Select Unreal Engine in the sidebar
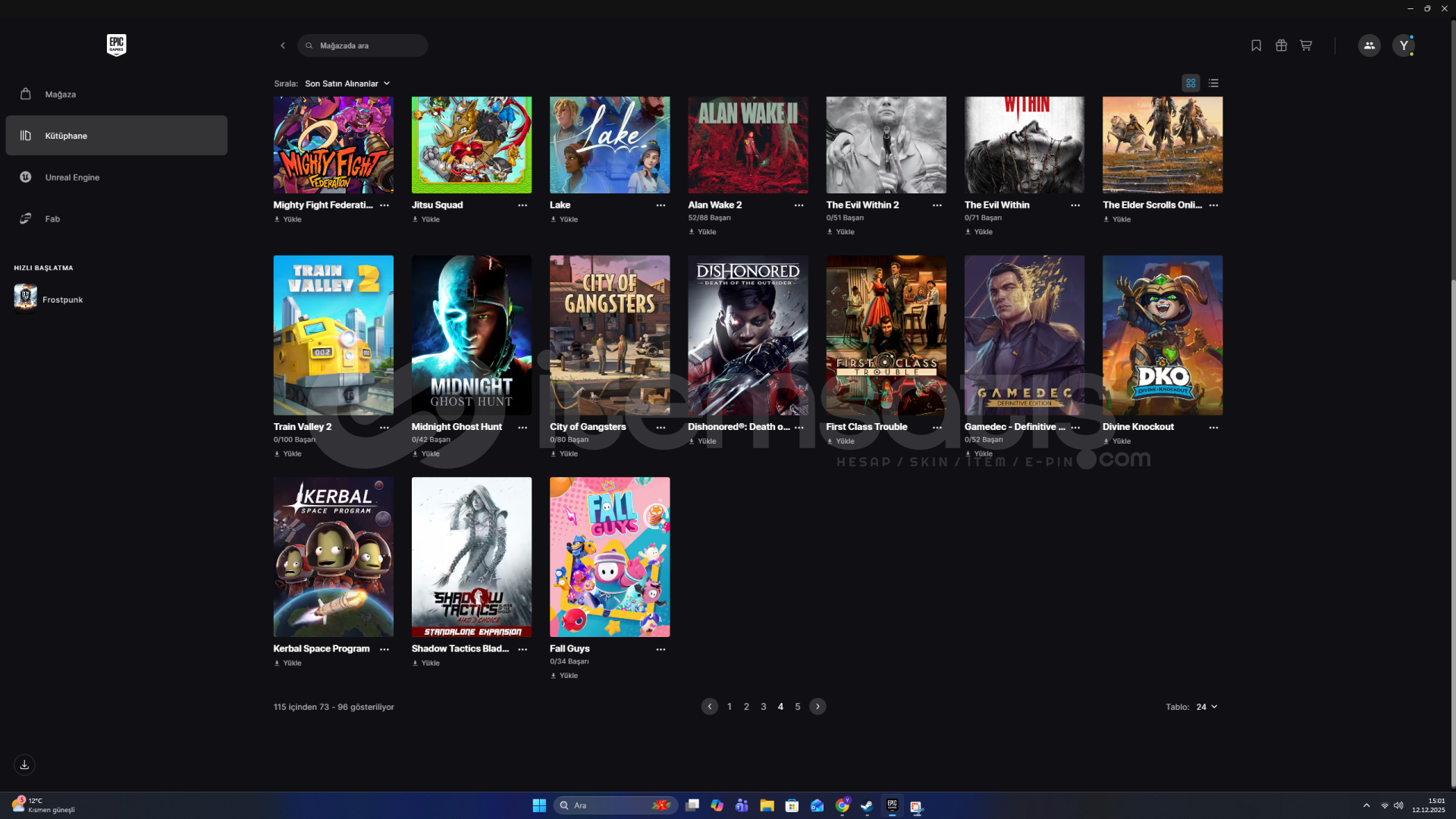1456x819 pixels. [x=72, y=177]
